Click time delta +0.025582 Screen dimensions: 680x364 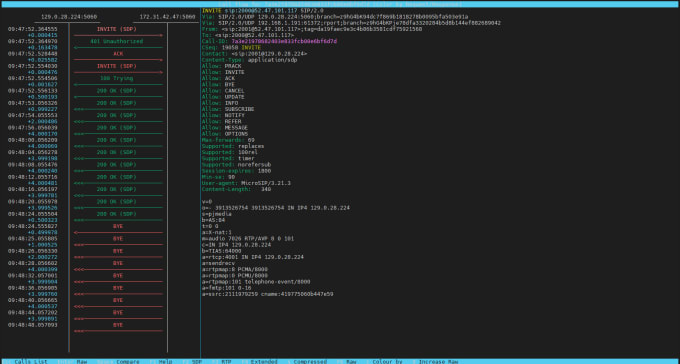[42, 60]
